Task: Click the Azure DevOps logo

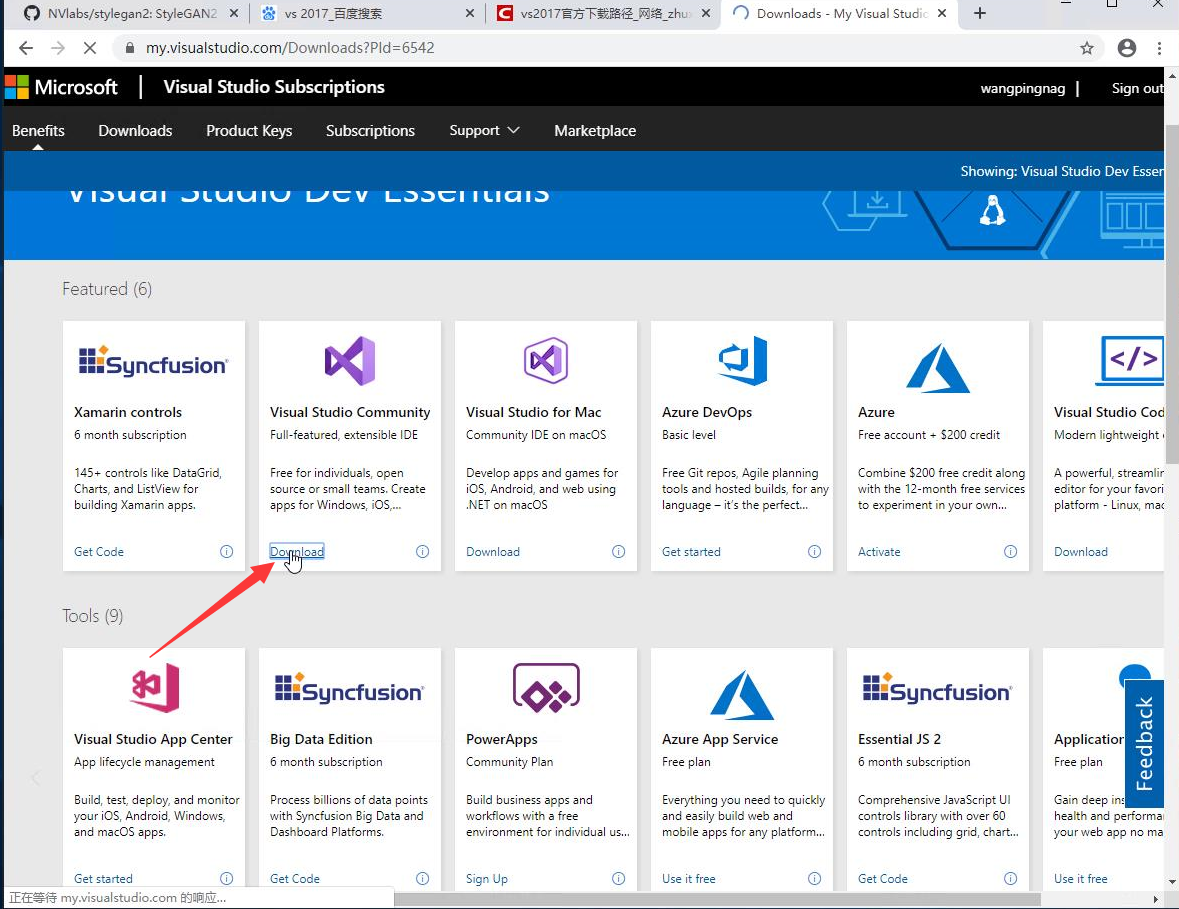Action: click(742, 361)
